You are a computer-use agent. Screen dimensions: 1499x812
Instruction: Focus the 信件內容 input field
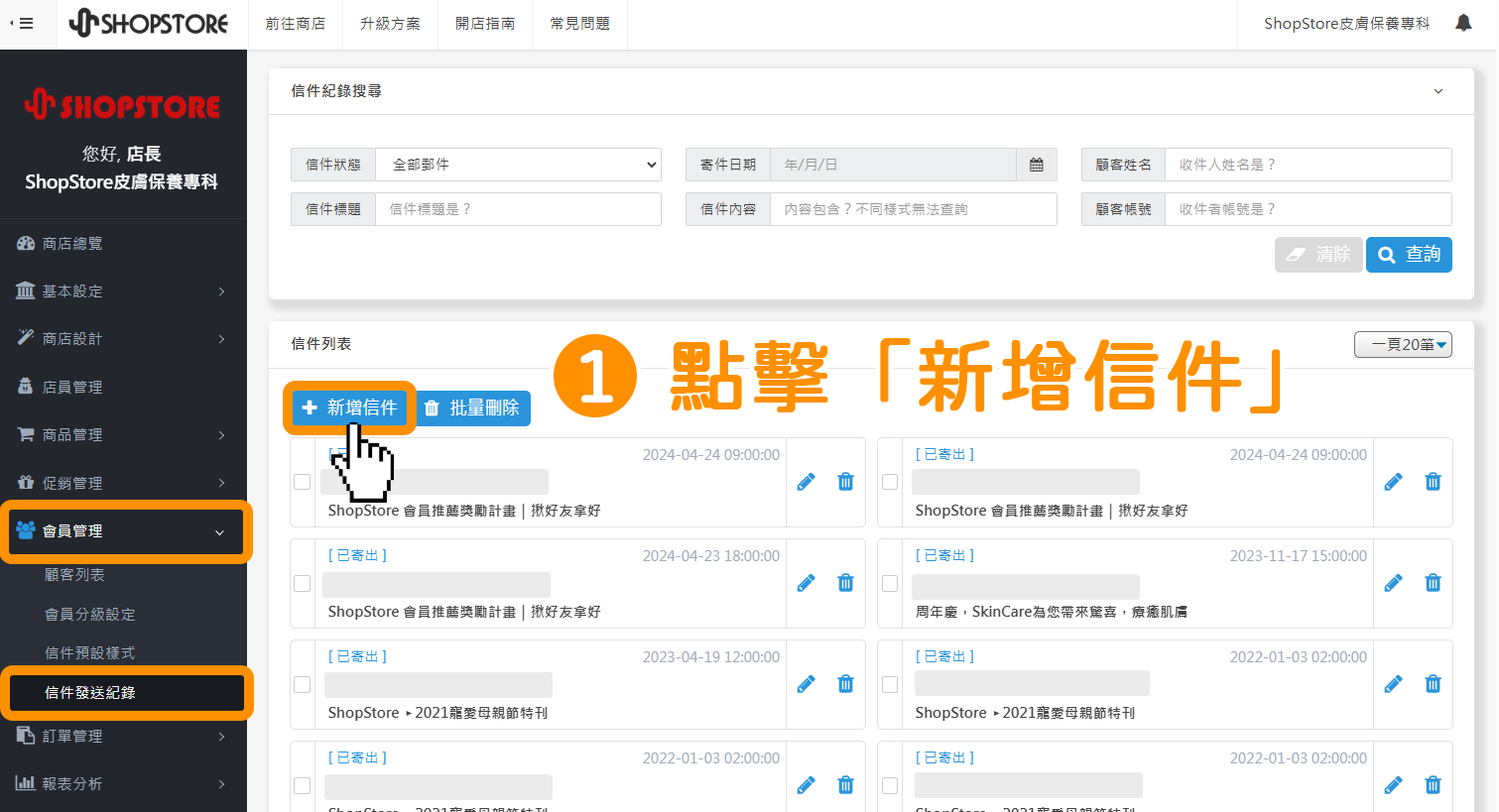click(x=913, y=209)
